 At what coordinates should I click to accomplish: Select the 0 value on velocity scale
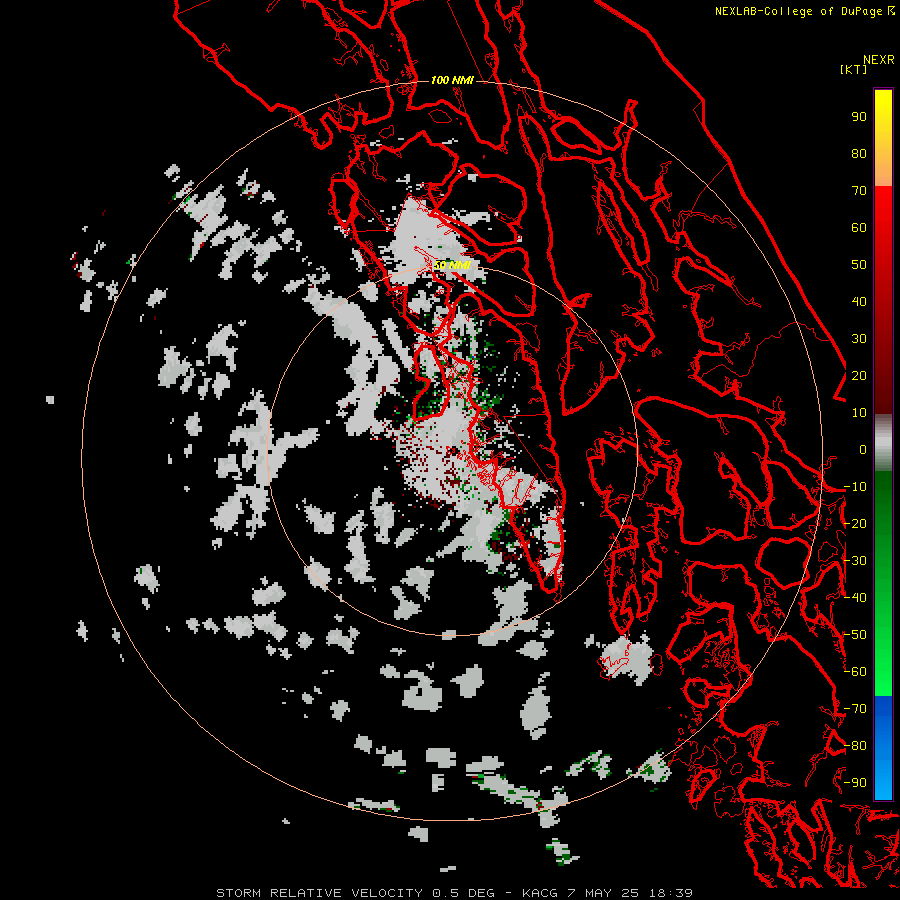tap(863, 449)
